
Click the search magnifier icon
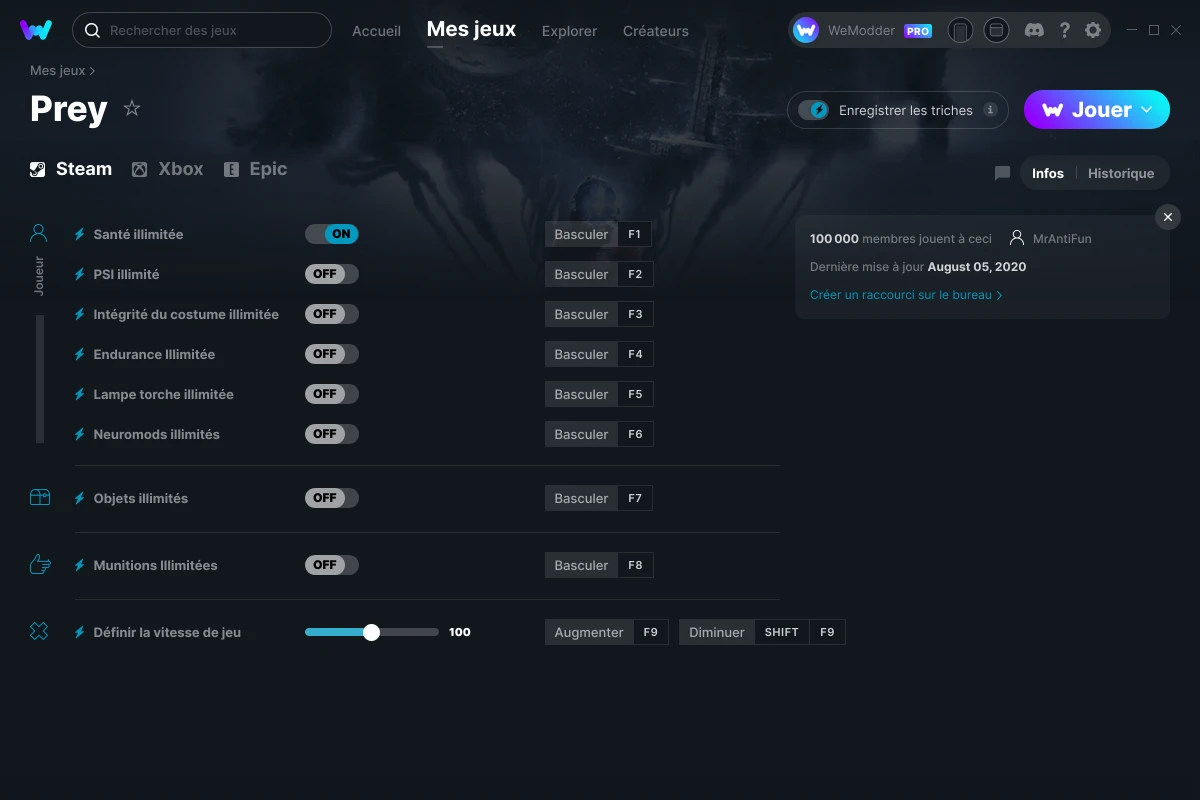(92, 30)
